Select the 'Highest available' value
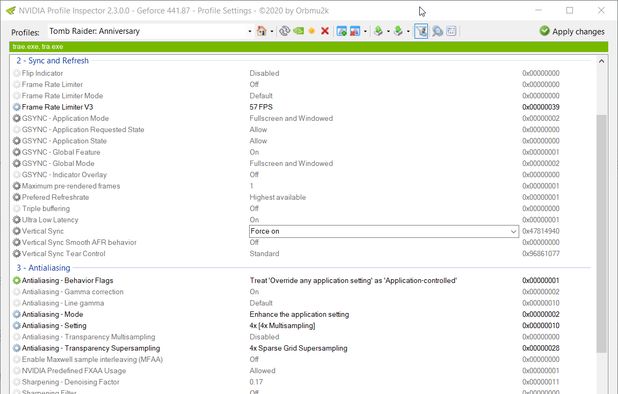Viewport: 618px width, 394px height. pos(277,197)
